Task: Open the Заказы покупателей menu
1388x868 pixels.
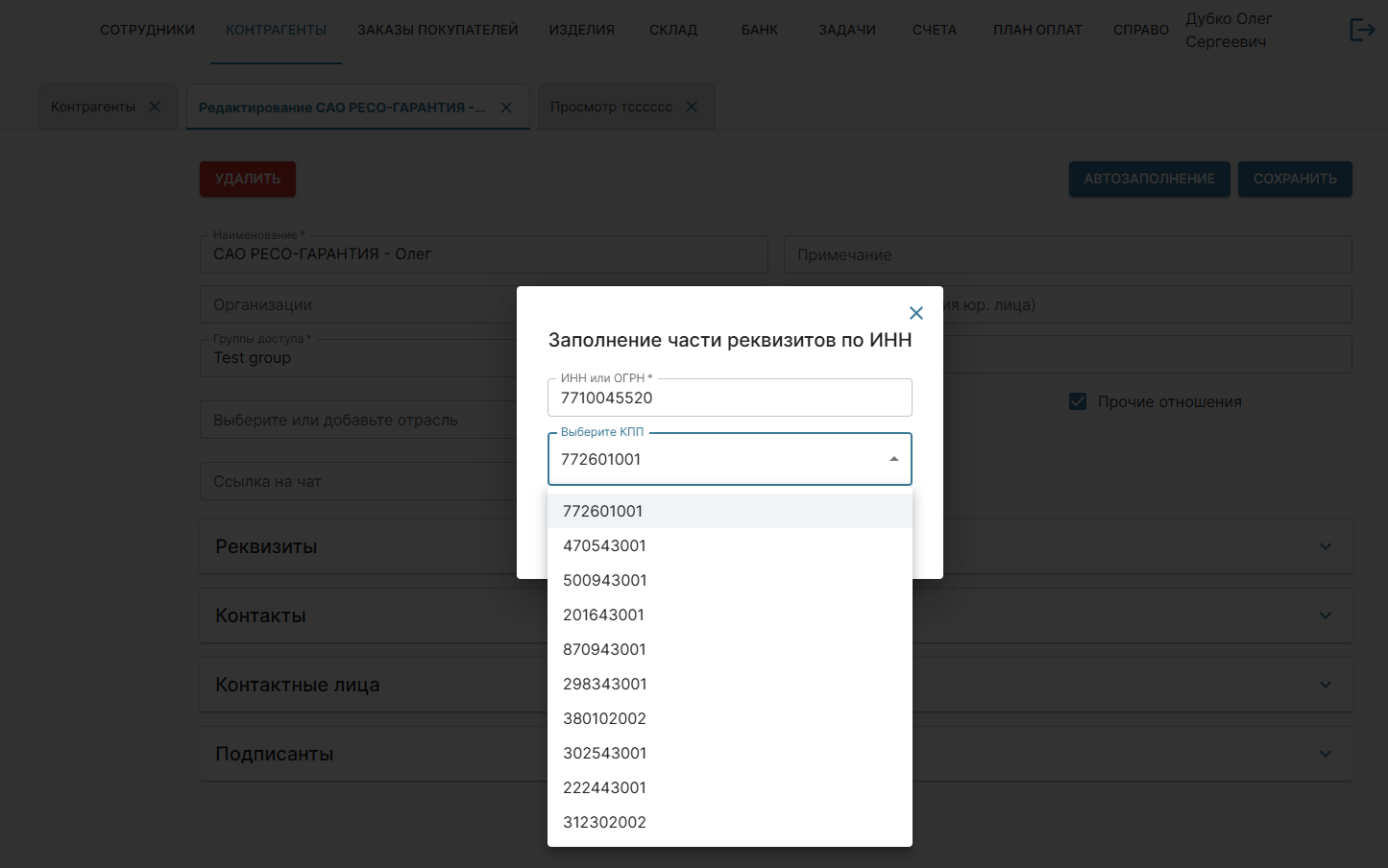Action: click(x=437, y=30)
